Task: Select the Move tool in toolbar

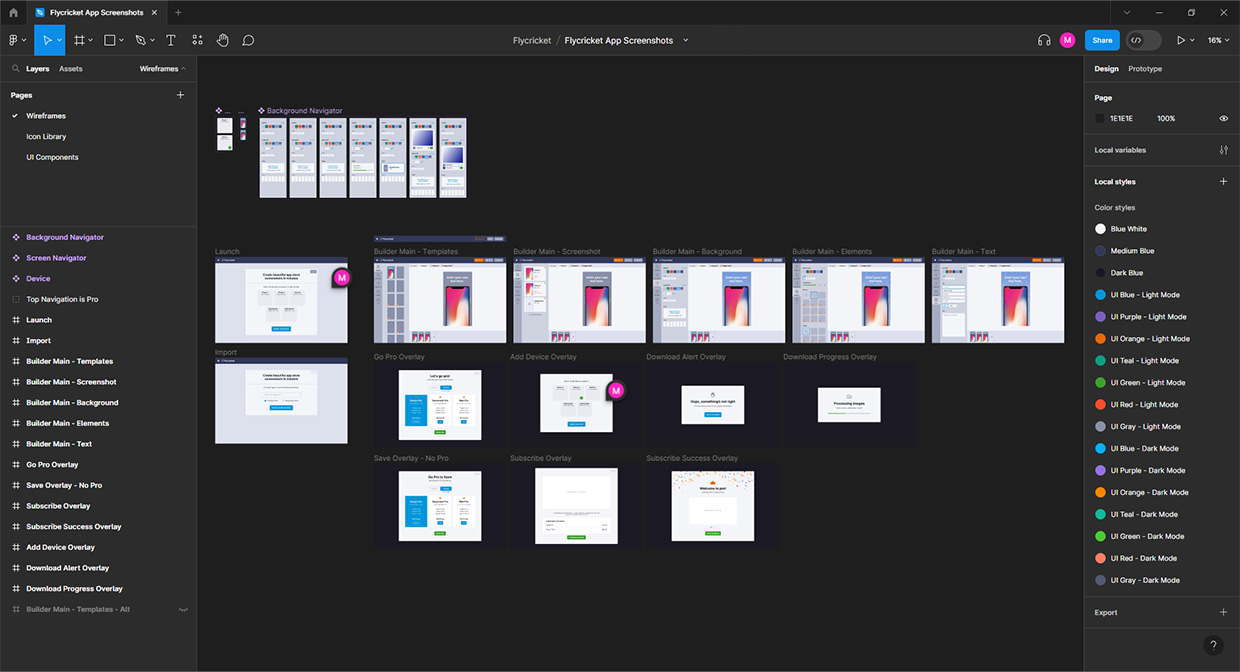Action: [x=45, y=40]
